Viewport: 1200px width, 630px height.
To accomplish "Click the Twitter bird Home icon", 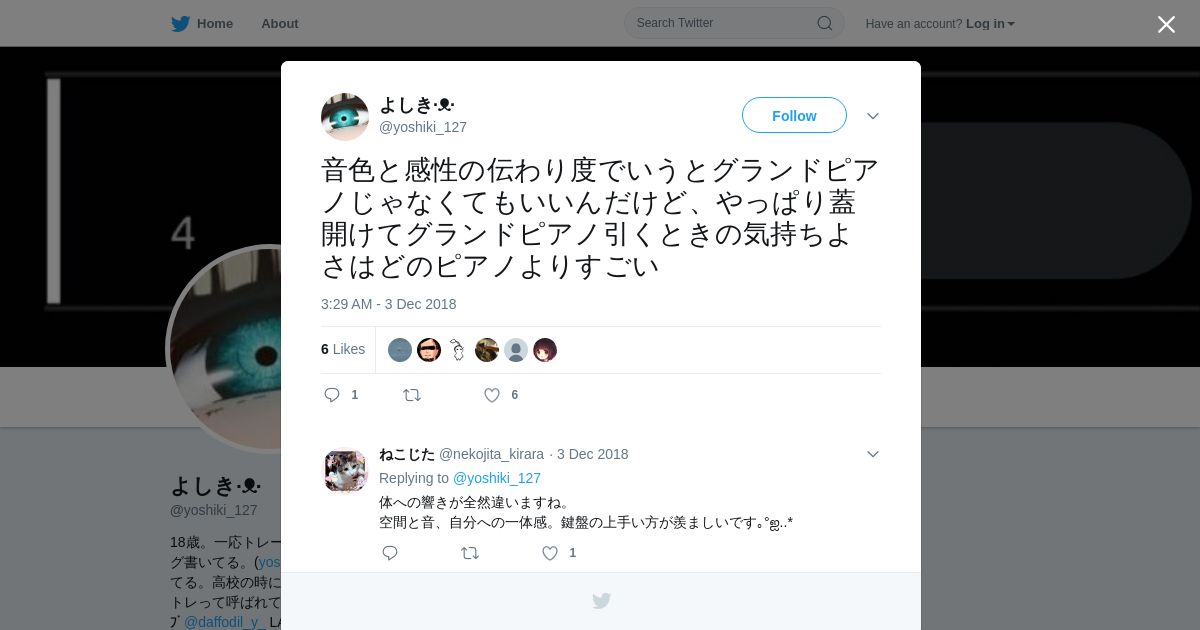I will [x=180, y=24].
